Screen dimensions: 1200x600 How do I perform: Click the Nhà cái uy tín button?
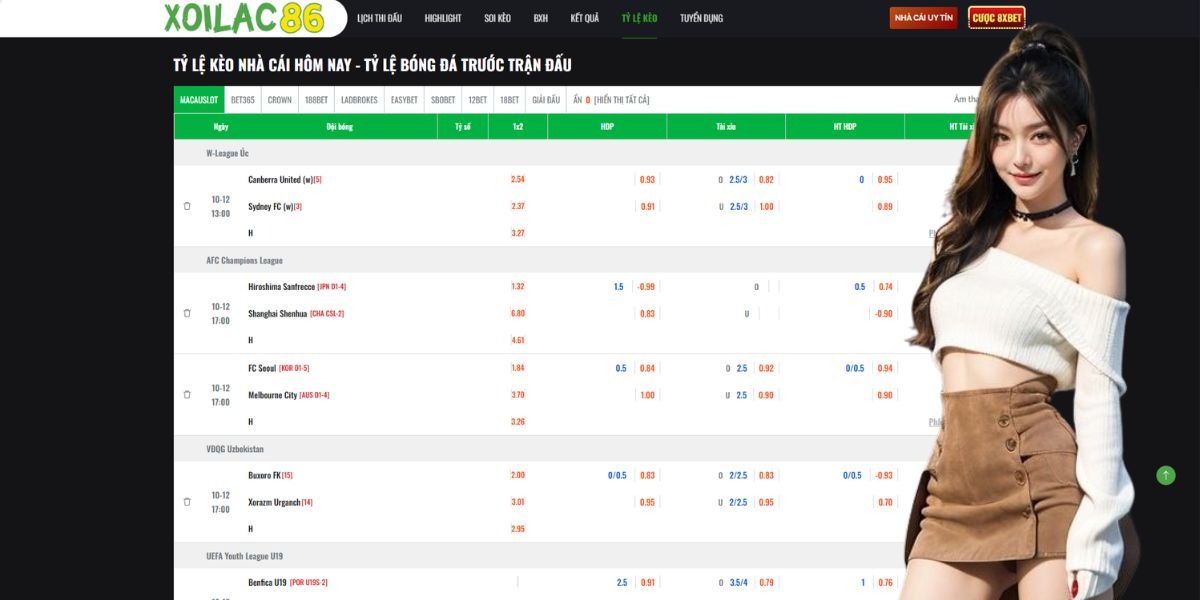click(924, 18)
